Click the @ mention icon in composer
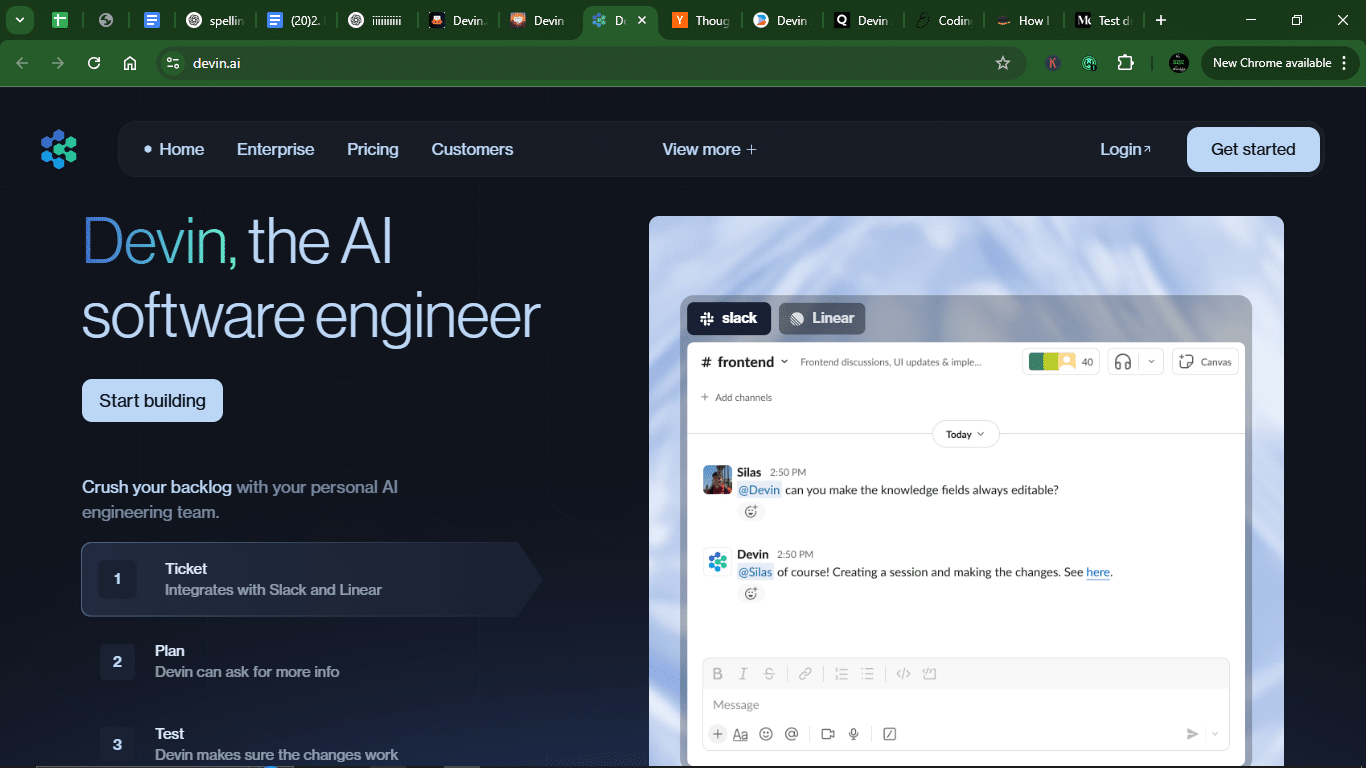Screen dimensions: 1366x768 tap(791, 734)
